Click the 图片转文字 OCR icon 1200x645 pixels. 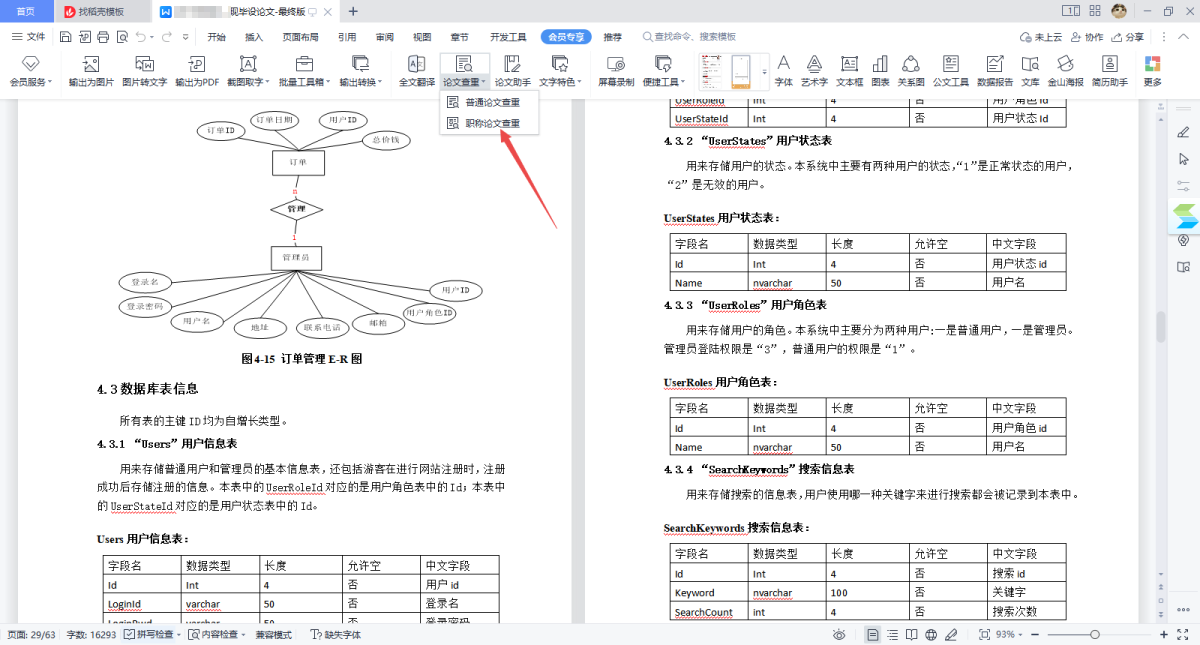click(x=144, y=70)
